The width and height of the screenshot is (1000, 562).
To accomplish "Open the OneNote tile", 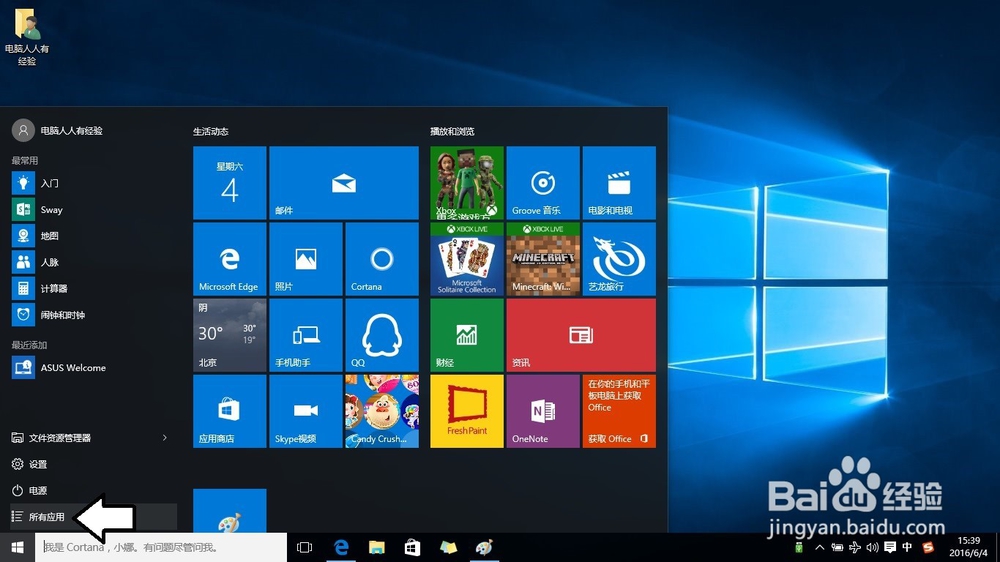I will click(x=543, y=411).
